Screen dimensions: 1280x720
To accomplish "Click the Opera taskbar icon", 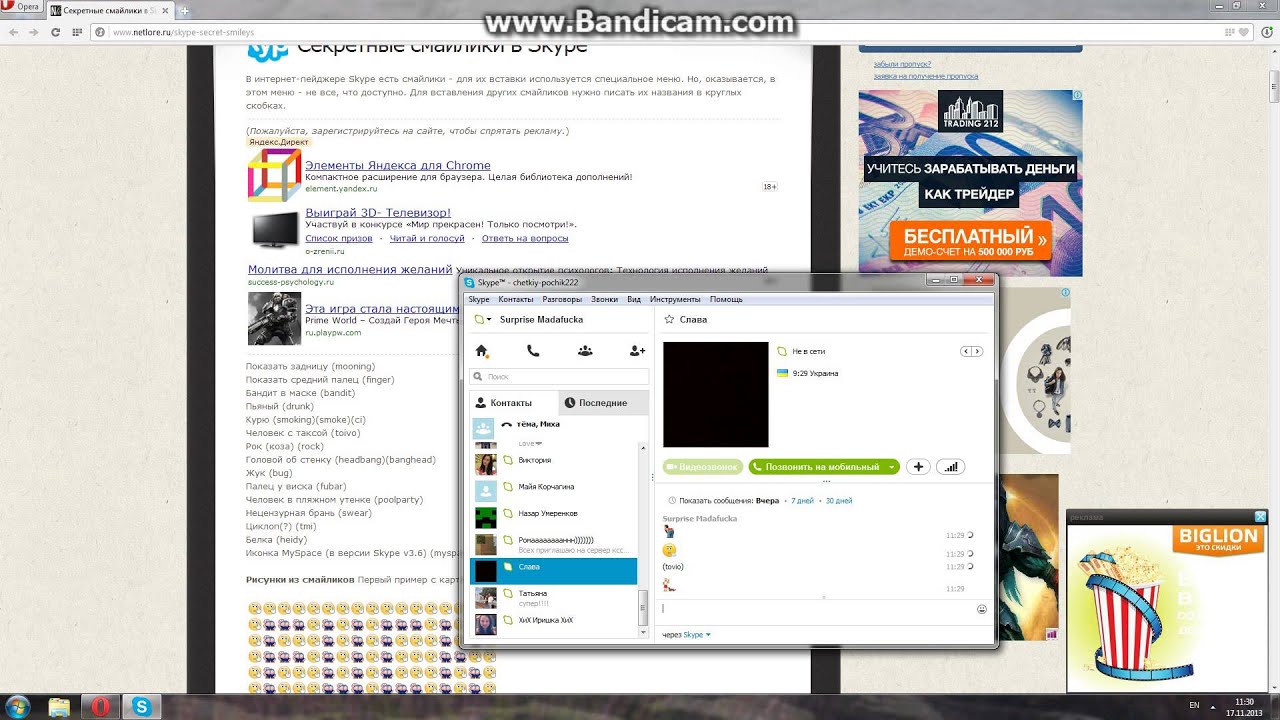I will (x=100, y=707).
